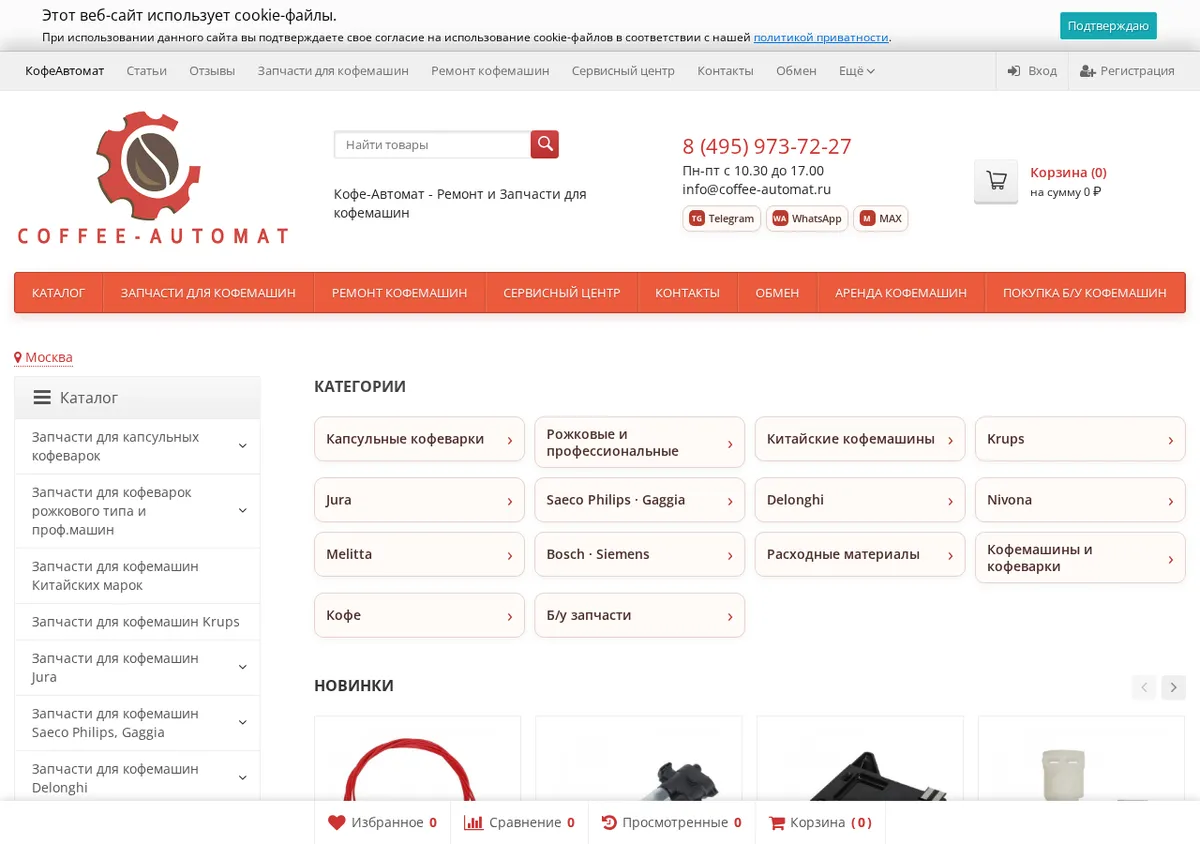Expand Запчасти для капсульных кофеварок submenu
Image resolution: width=1200 pixels, height=844 pixels.
pyautogui.click(x=242, y=446)
